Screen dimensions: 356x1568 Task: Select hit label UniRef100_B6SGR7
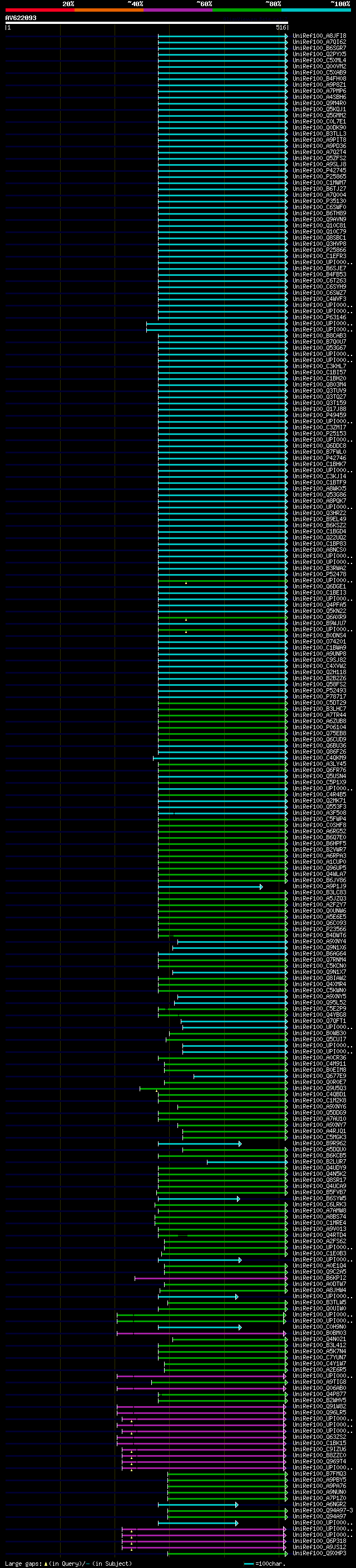pyautogui.click(x=319, y=48)
